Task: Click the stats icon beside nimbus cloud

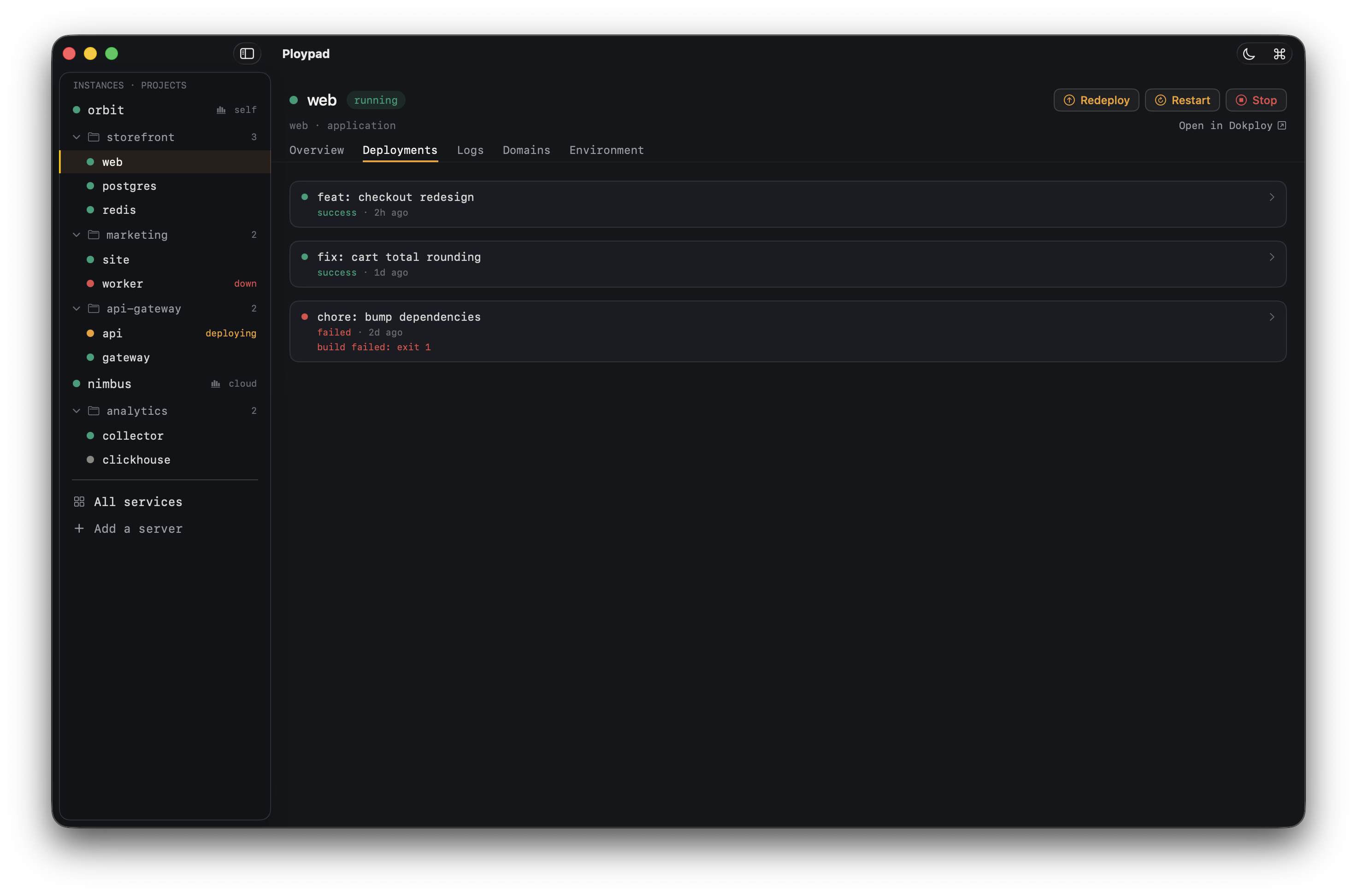Action: tap(215, 384)
